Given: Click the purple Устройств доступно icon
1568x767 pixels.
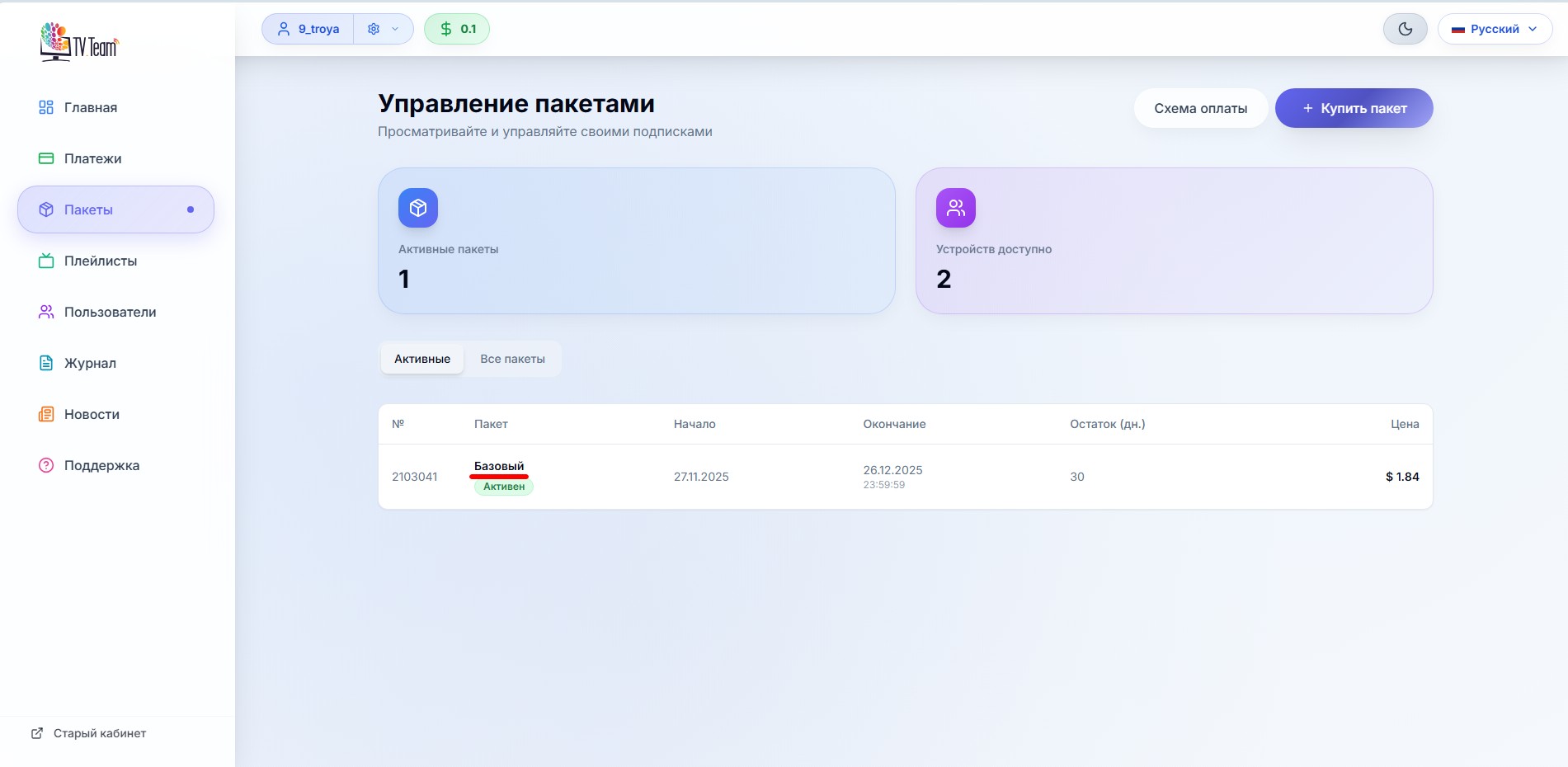Looking at the screenshot, I should pos(956,208).
